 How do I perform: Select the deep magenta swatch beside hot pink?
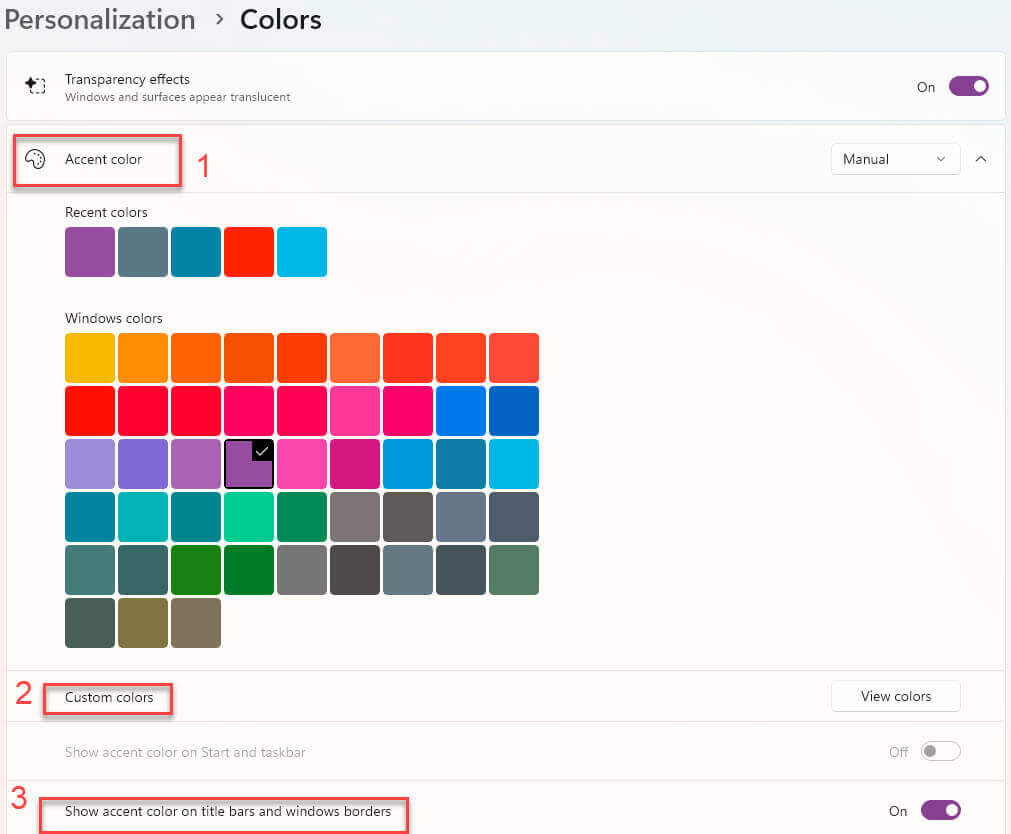coord(355,464)
